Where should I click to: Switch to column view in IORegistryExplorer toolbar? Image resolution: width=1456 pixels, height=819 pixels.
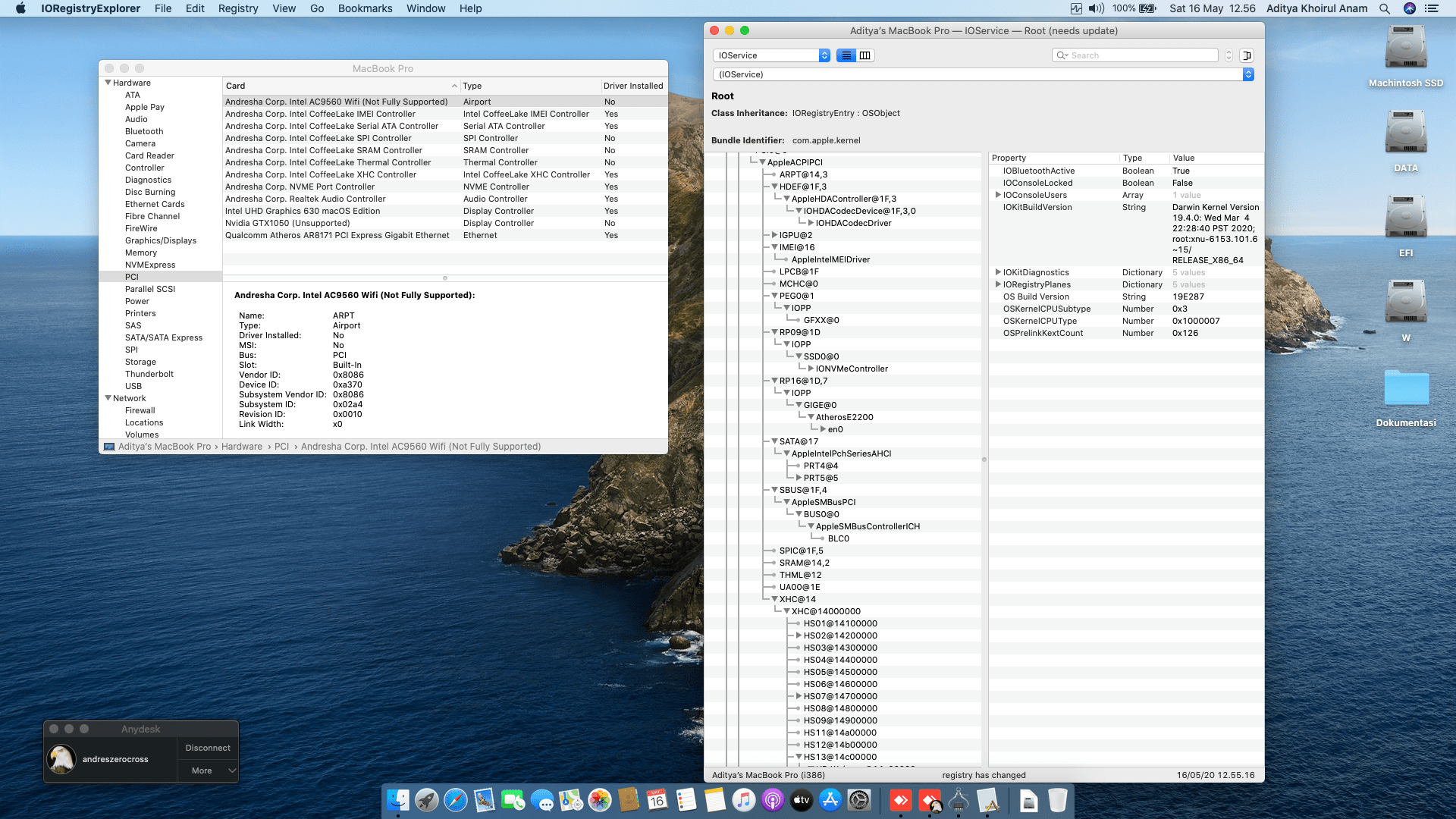pos(864,55)
